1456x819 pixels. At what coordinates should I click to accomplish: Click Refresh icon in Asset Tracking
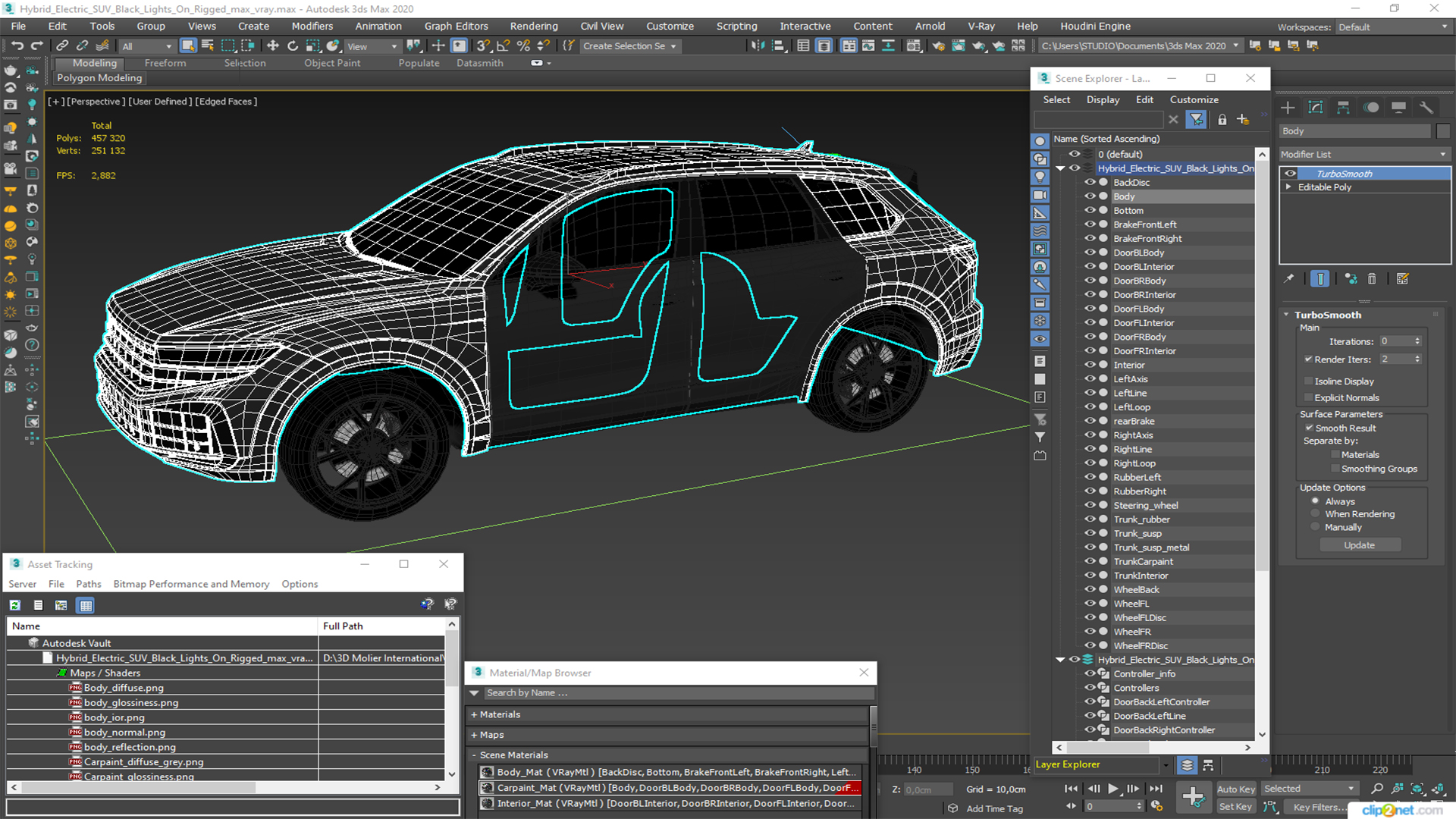[x=15, y=605]
